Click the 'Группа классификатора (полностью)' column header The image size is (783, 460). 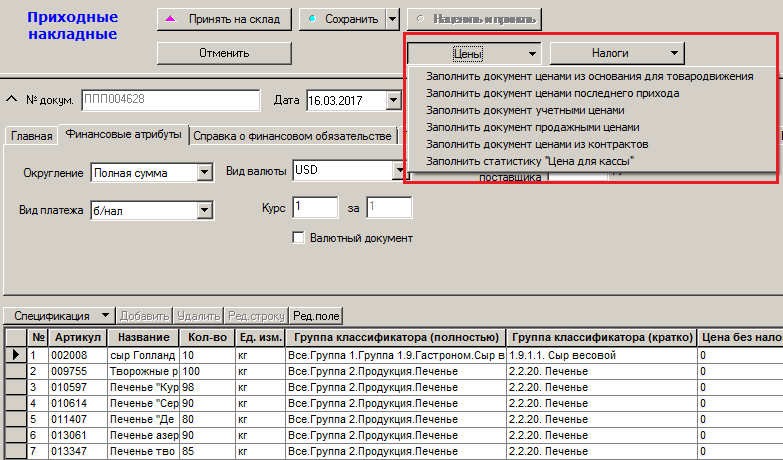[x=396, y=338]
